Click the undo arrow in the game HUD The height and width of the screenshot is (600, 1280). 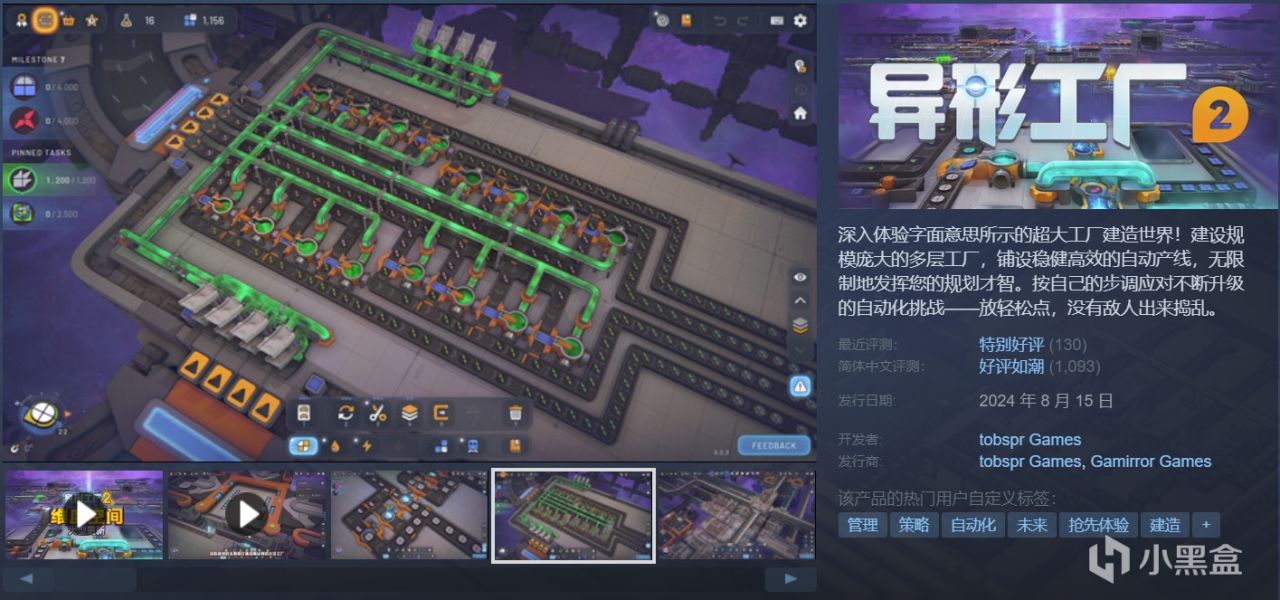pos(719,20)
